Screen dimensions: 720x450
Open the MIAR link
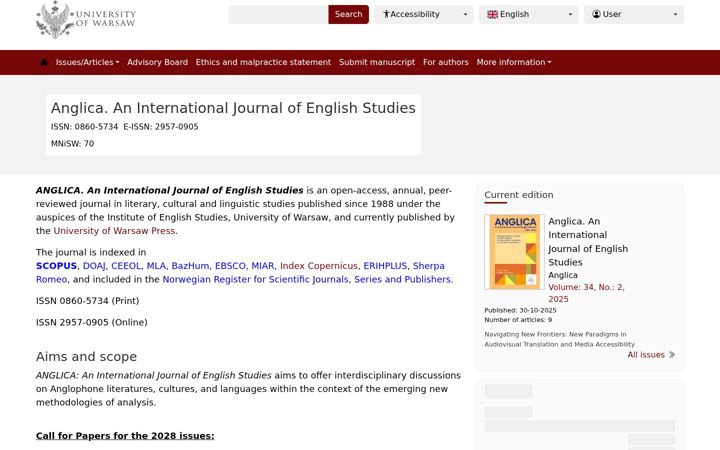coord(263,266)
